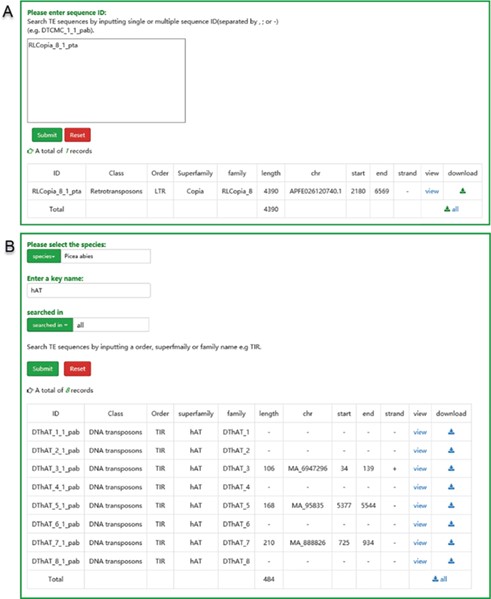Screen dimensions: 491x599
Task: View the DThAT_2_1_pab record
Action: (420, 450)
